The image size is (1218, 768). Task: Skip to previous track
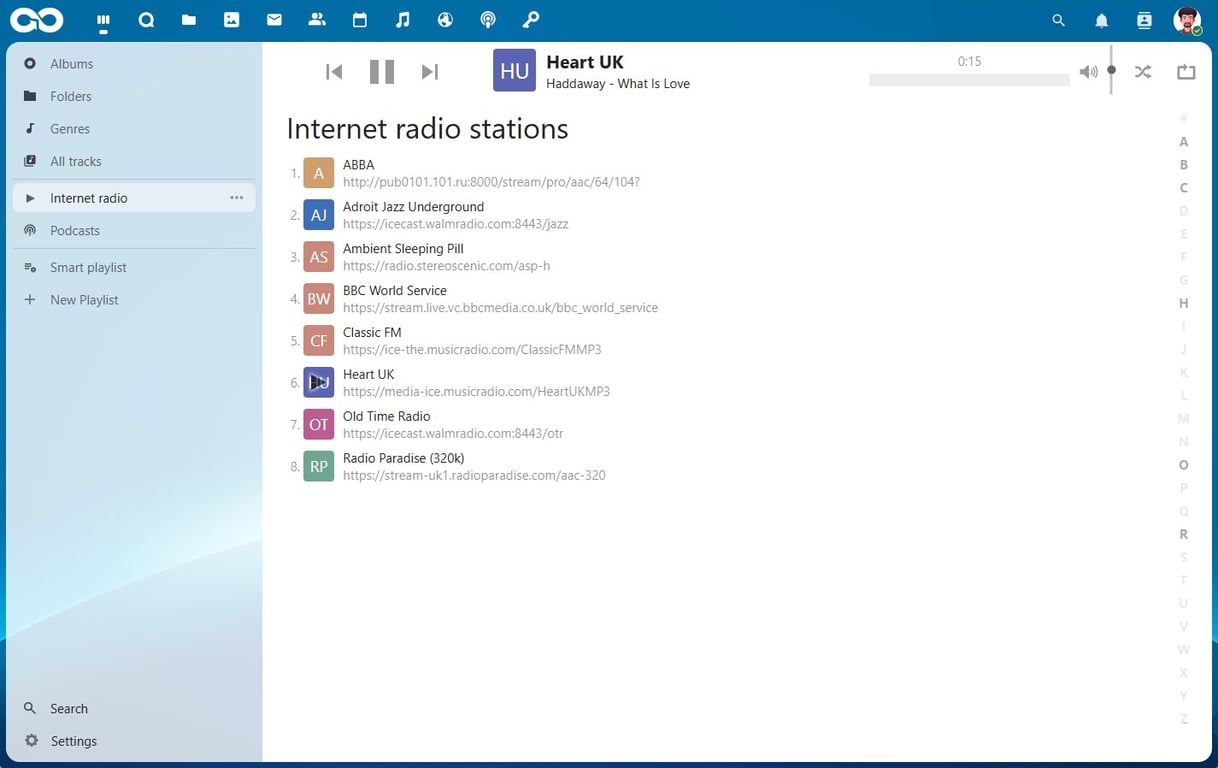coord(334,71)
